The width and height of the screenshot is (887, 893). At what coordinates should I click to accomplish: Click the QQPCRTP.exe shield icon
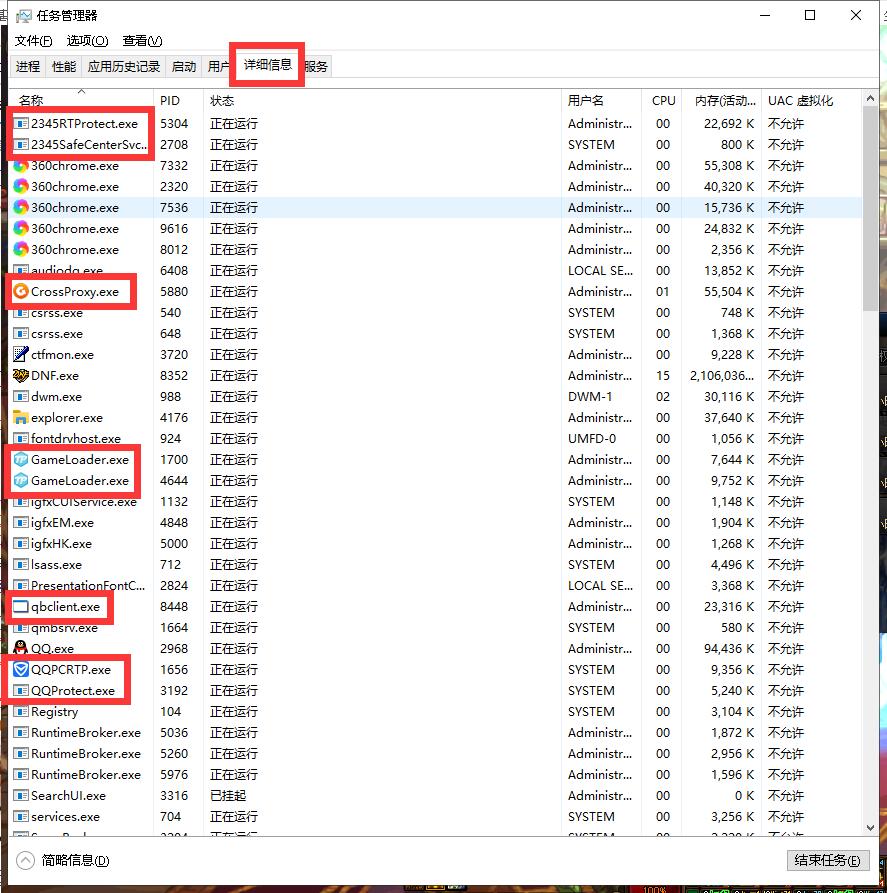click(21, 669)
